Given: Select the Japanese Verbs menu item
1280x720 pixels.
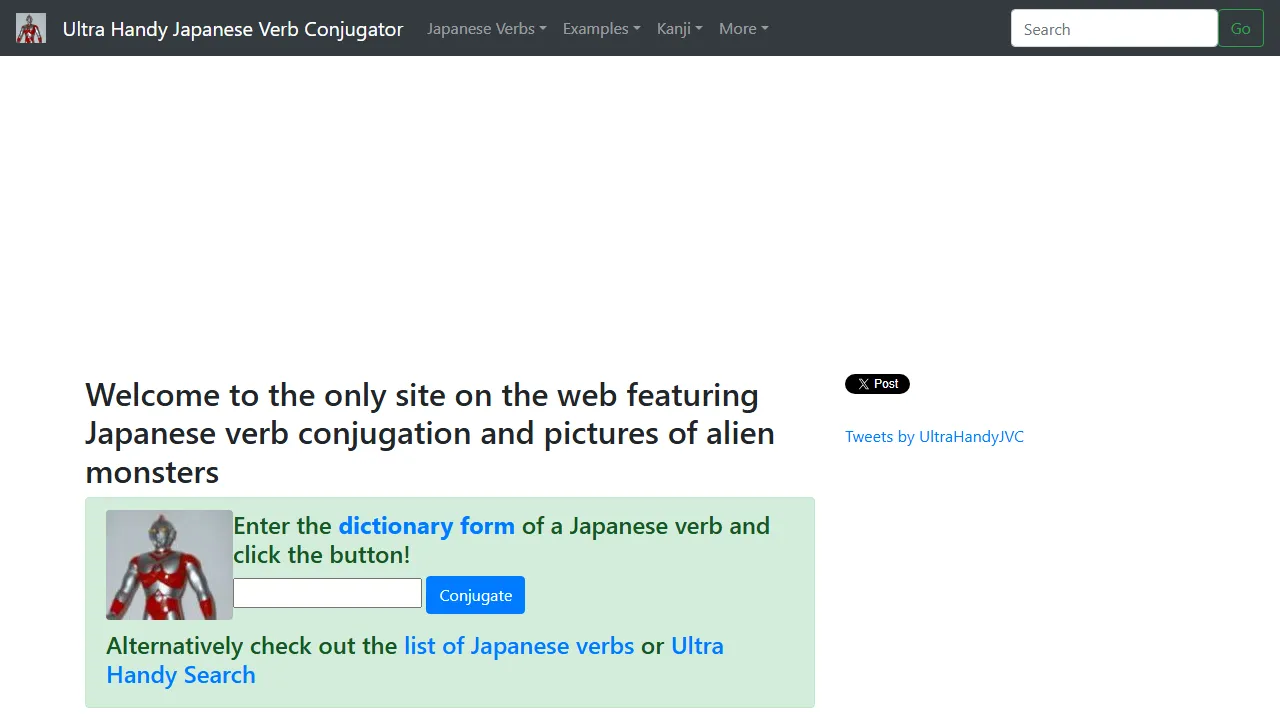Looking at the screenshot, I should click(486, 28).
